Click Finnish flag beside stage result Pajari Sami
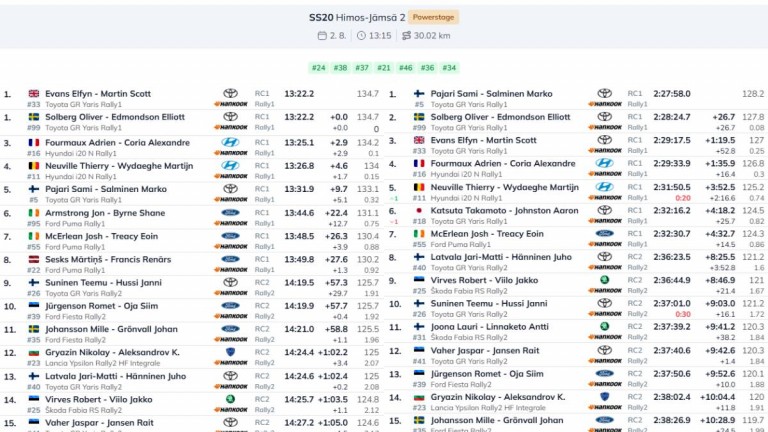 tap(34, 189)
